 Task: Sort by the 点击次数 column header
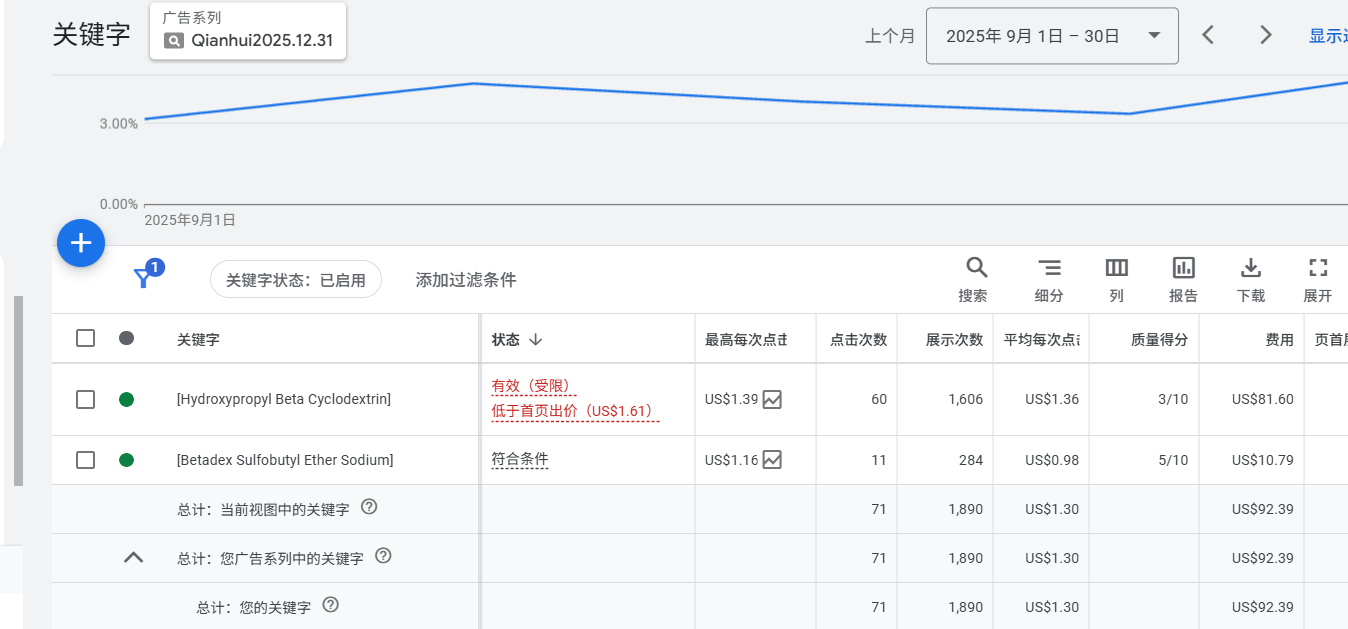point(858,340)
